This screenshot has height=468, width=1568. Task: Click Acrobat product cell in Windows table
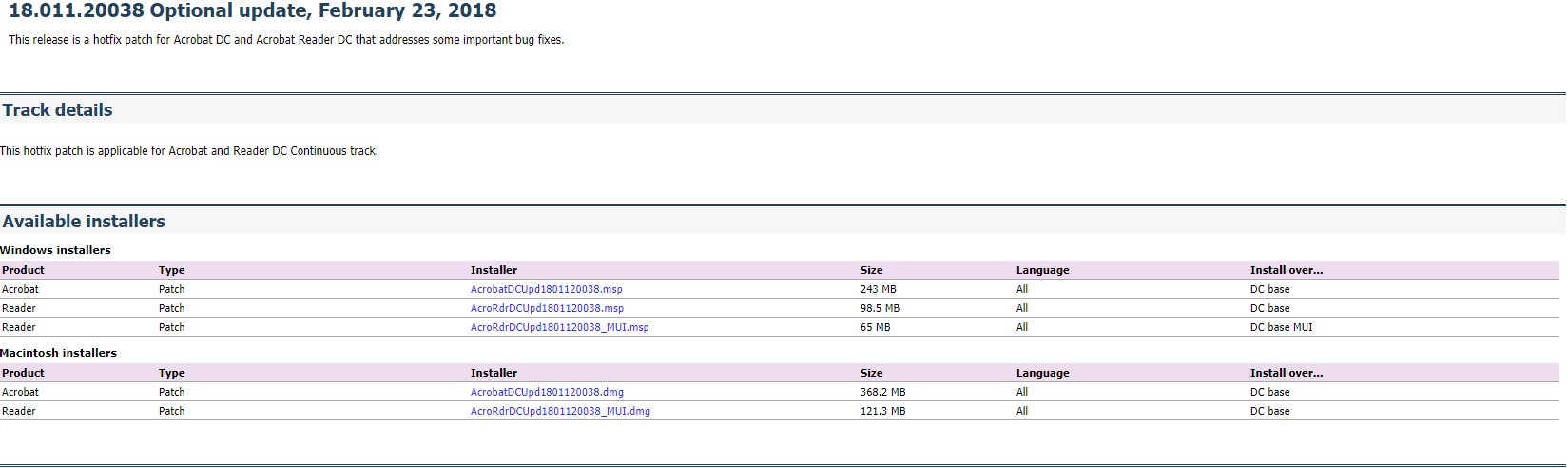[20, 289]
